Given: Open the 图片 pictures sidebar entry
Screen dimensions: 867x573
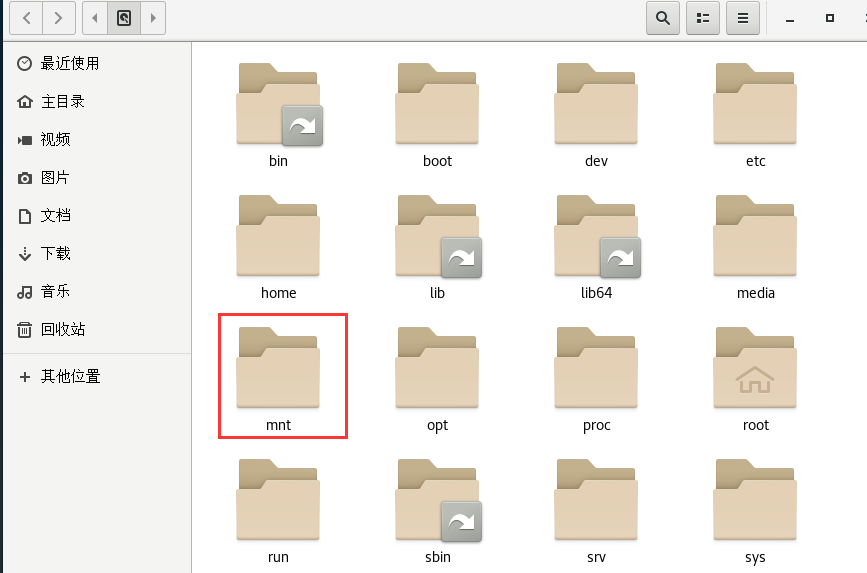Looking at the screenshot, I should click(54, 177).
